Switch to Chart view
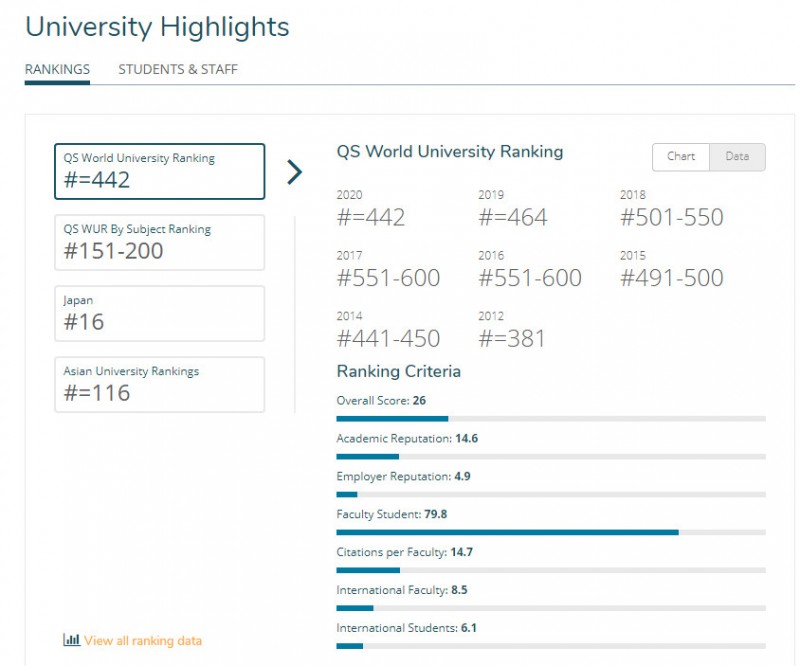This screenshot has height=666, width=800. (x=681, y=157)
